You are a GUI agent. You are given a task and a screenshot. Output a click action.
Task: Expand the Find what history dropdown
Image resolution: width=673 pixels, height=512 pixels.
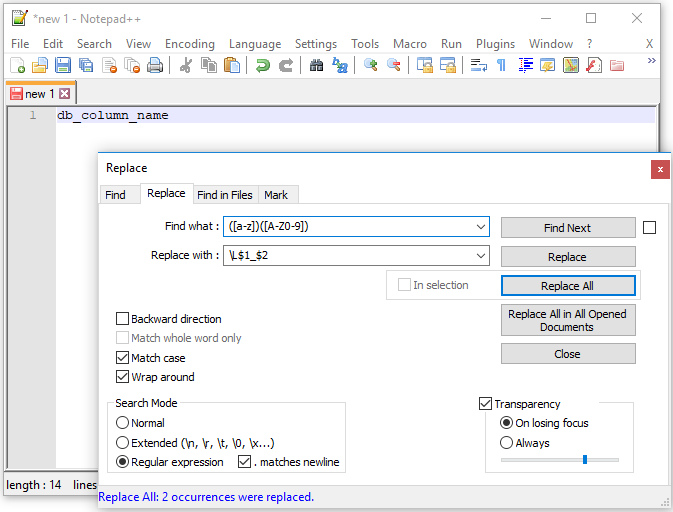pos(480,227)
